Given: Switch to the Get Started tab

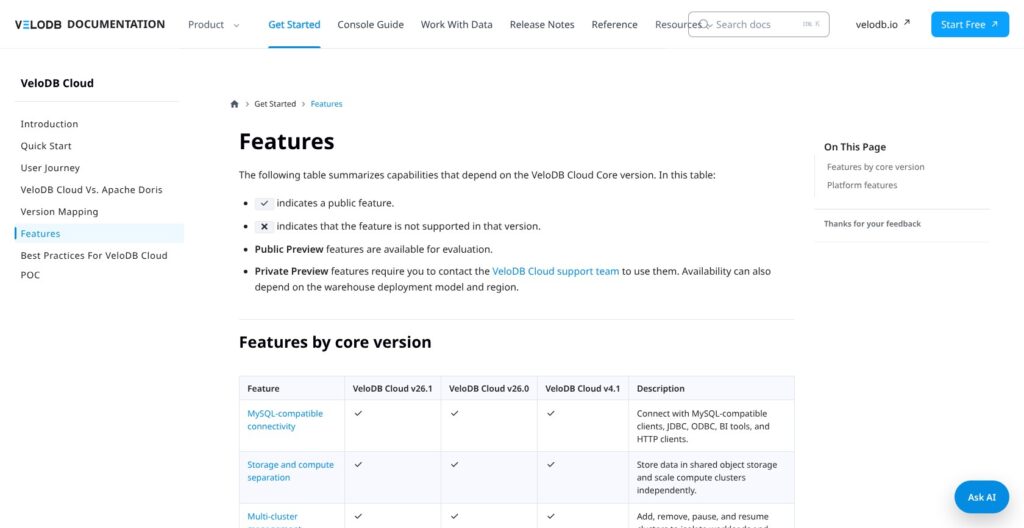Looking at the screenshot, I should [294, 24].
